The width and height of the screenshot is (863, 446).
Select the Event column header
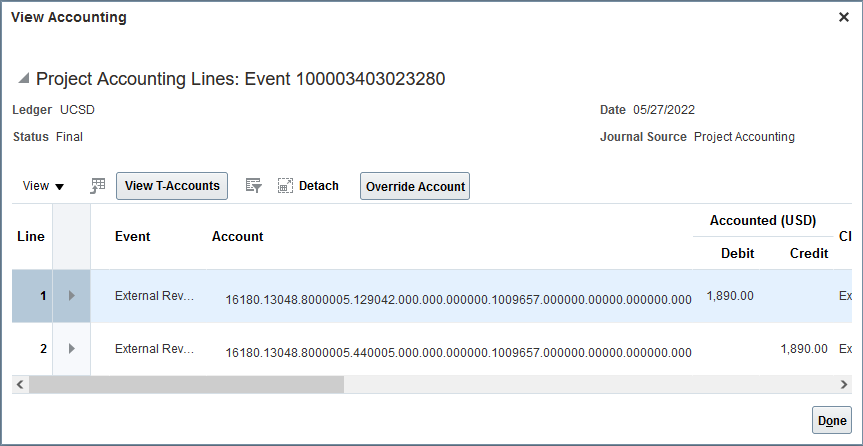click(133, 237)
